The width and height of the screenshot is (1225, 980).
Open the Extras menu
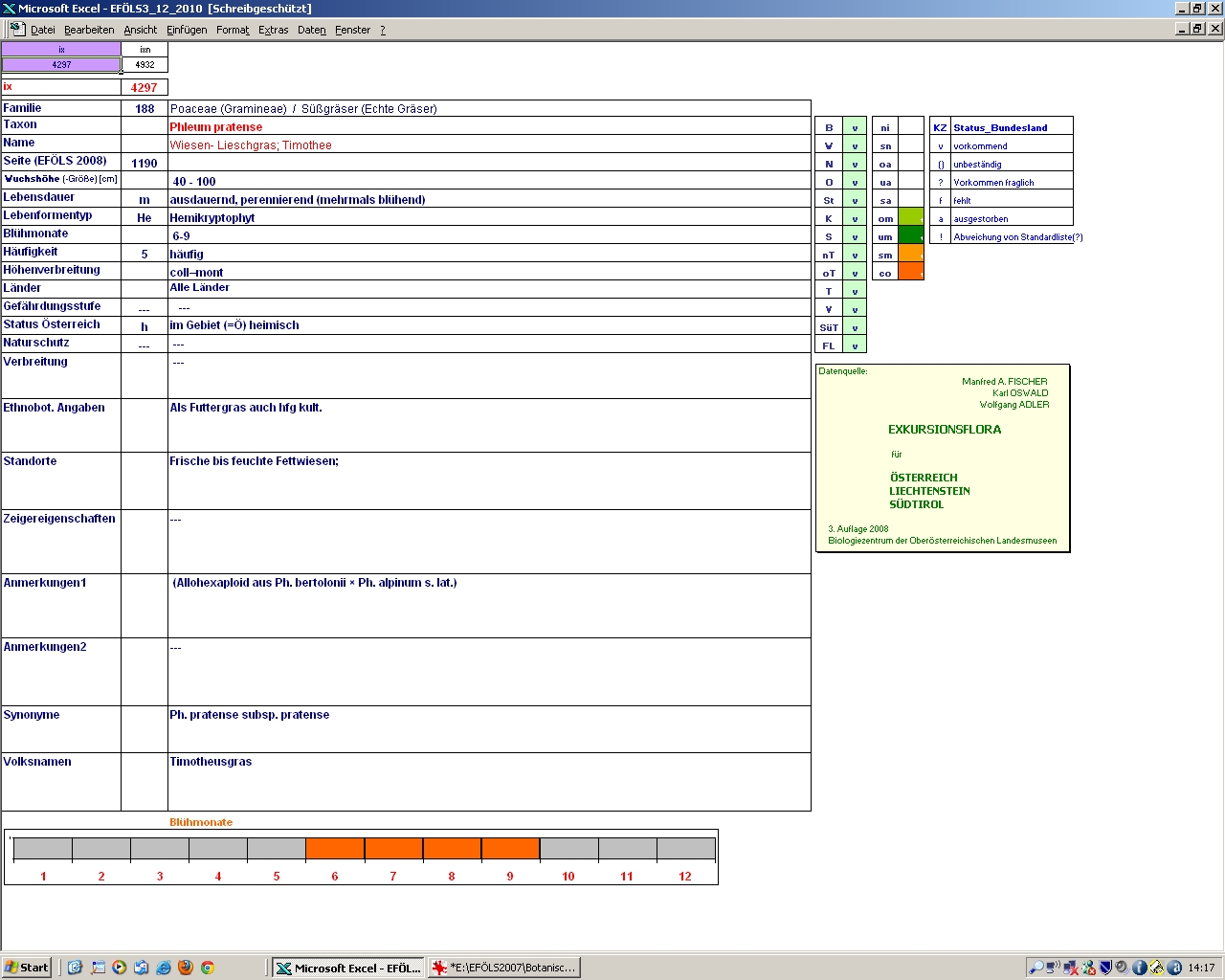(x=273, y=30)
